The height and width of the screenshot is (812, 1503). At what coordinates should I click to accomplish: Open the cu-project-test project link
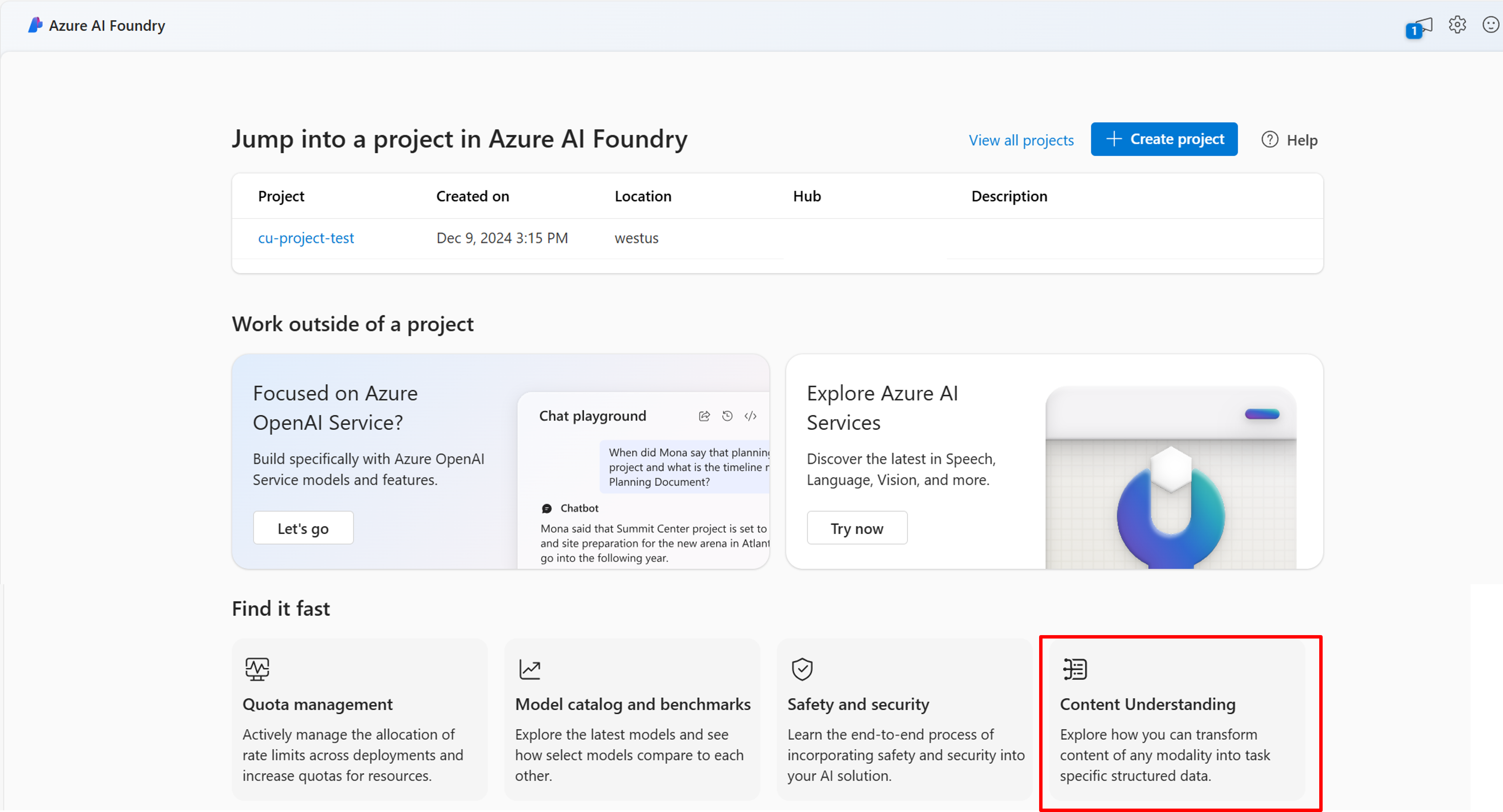click(306, 237)
